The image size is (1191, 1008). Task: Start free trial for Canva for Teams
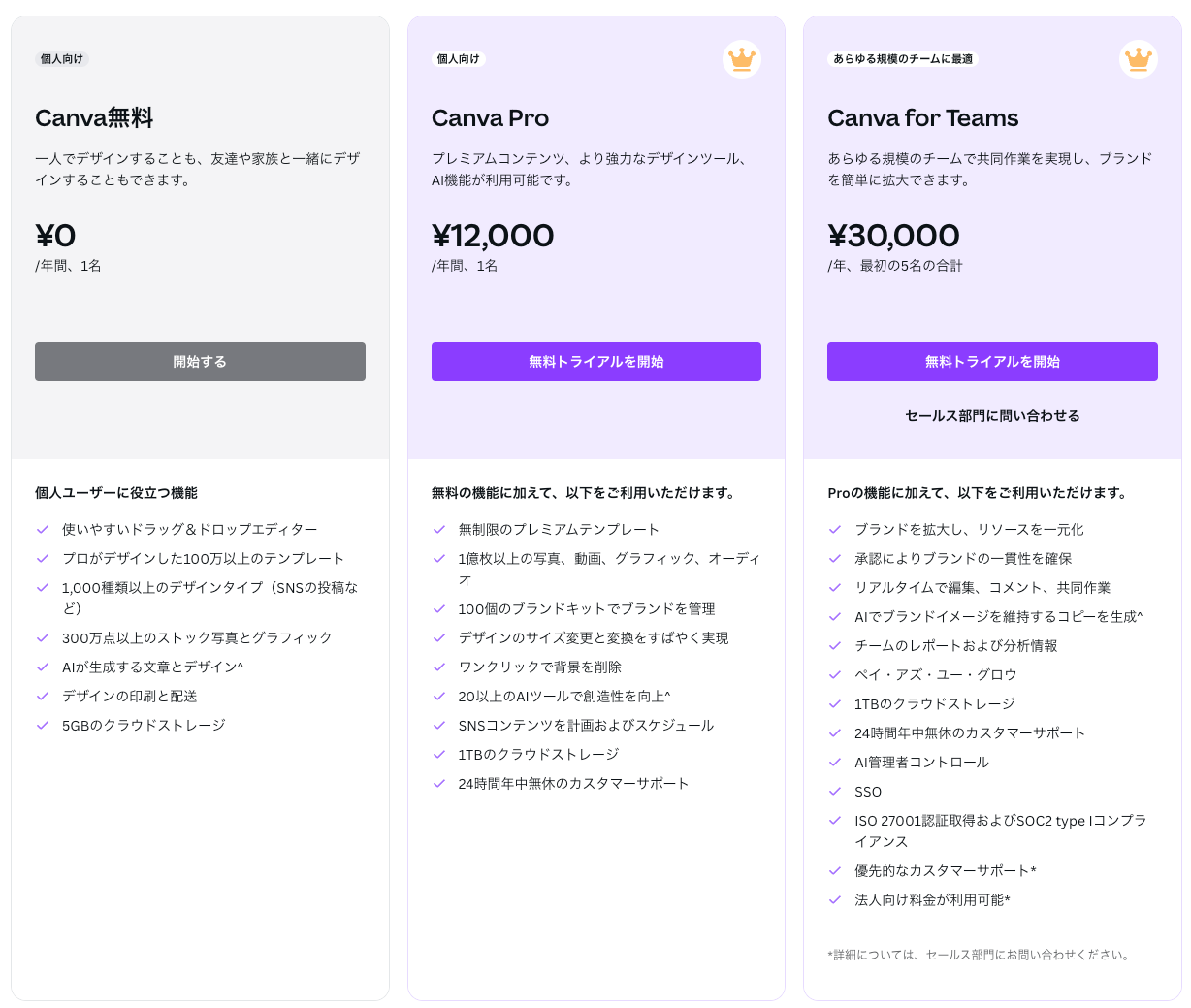click(992, 362)
